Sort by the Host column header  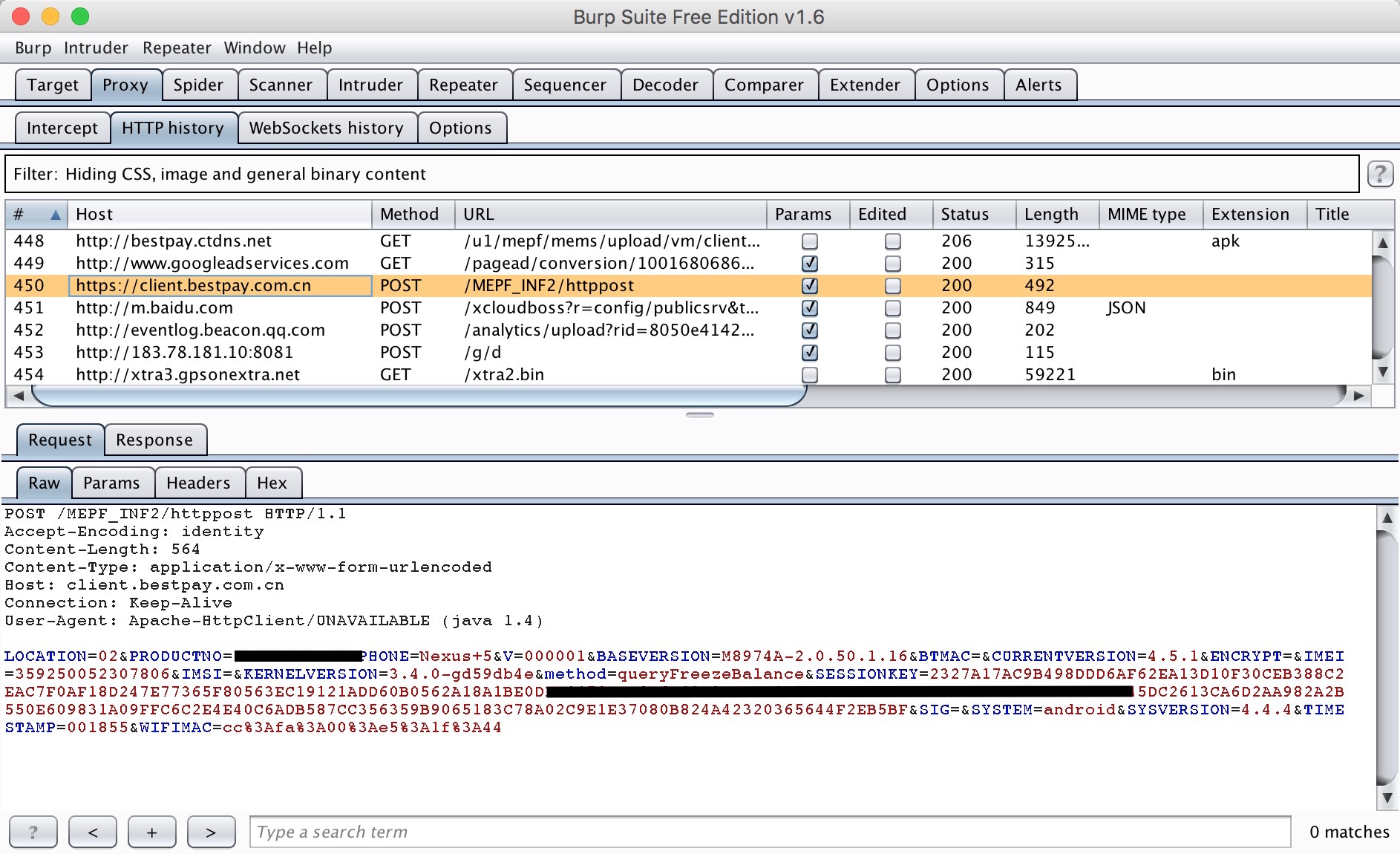(x=220, y=215)
